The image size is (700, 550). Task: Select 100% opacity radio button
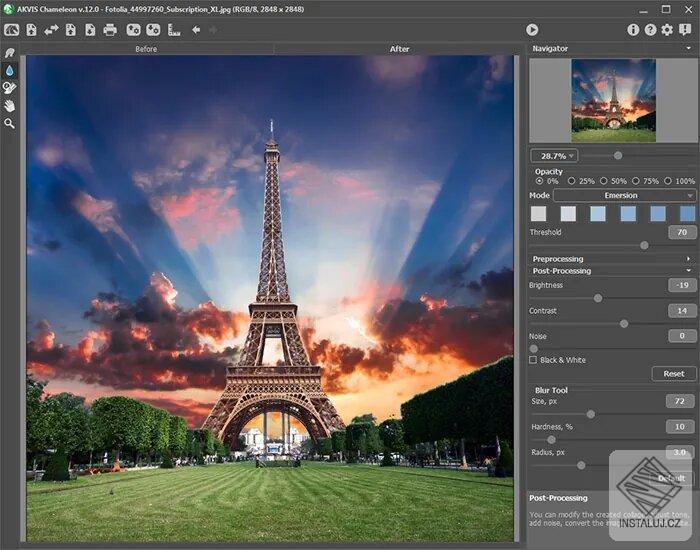(667, 181)
